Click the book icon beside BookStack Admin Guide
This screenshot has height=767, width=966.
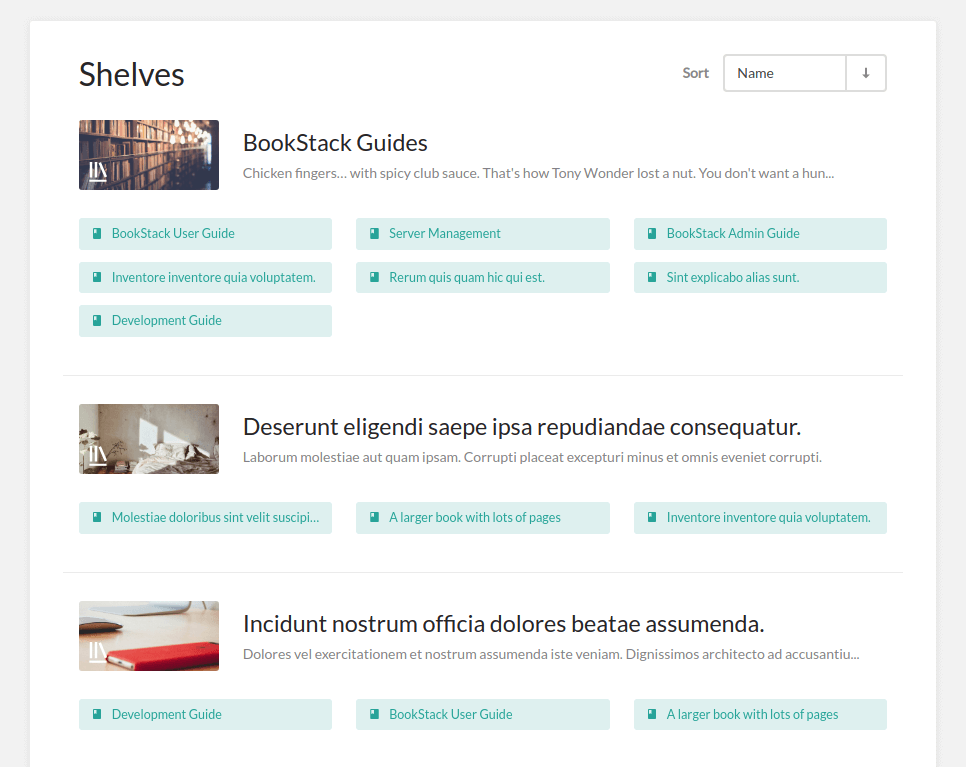[x=652, y=233]
